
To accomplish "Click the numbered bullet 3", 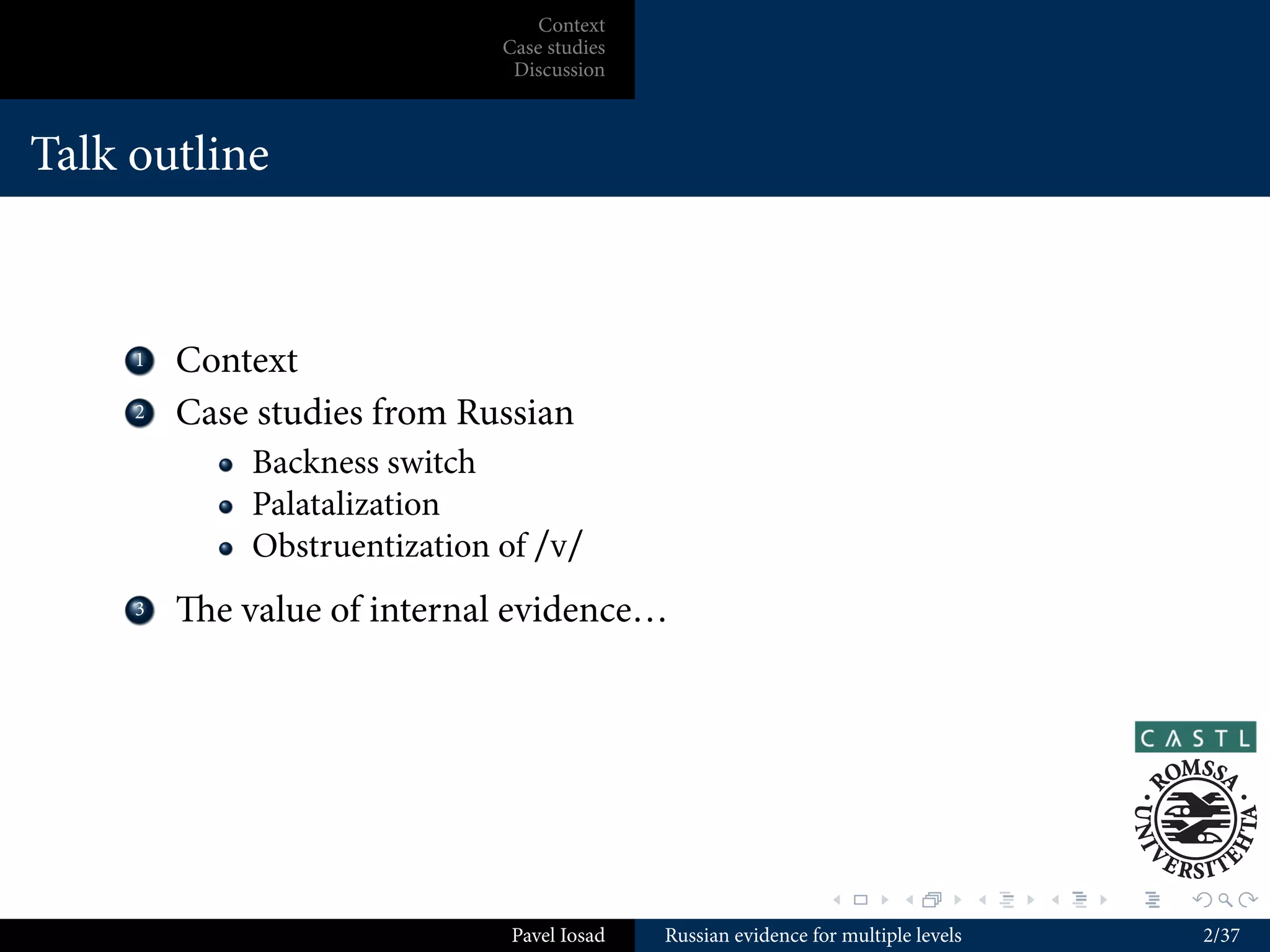I will (x=140, y=610).
